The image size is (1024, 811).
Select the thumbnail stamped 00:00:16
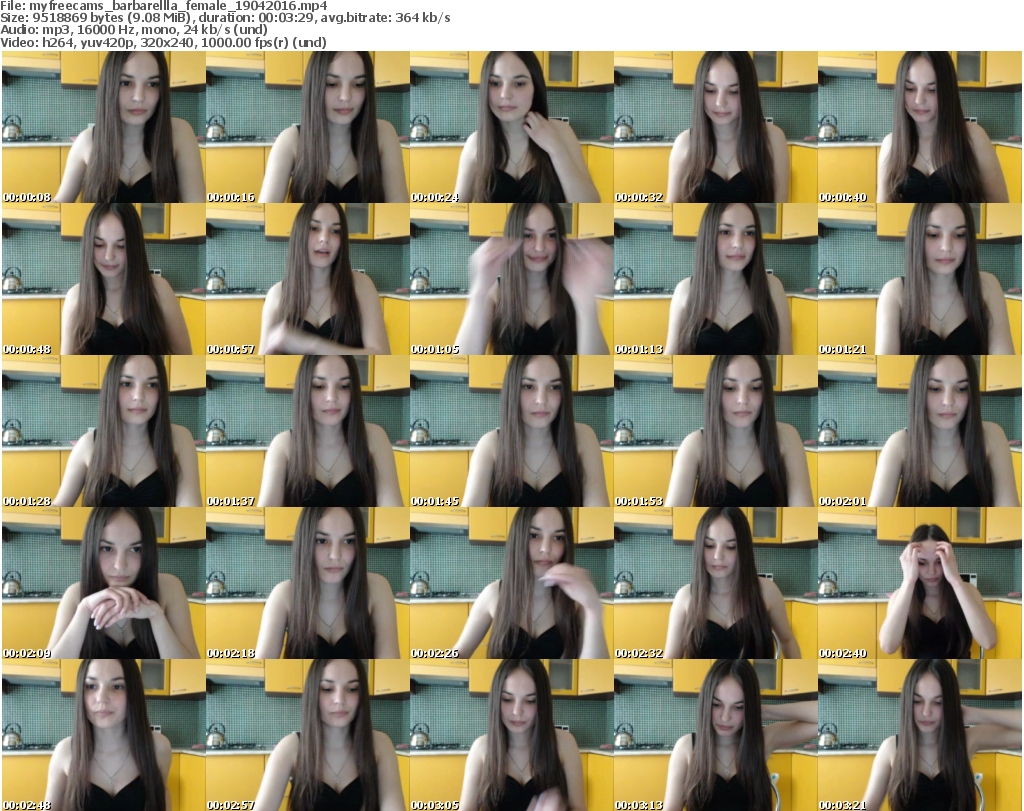(x=308, y=127)
